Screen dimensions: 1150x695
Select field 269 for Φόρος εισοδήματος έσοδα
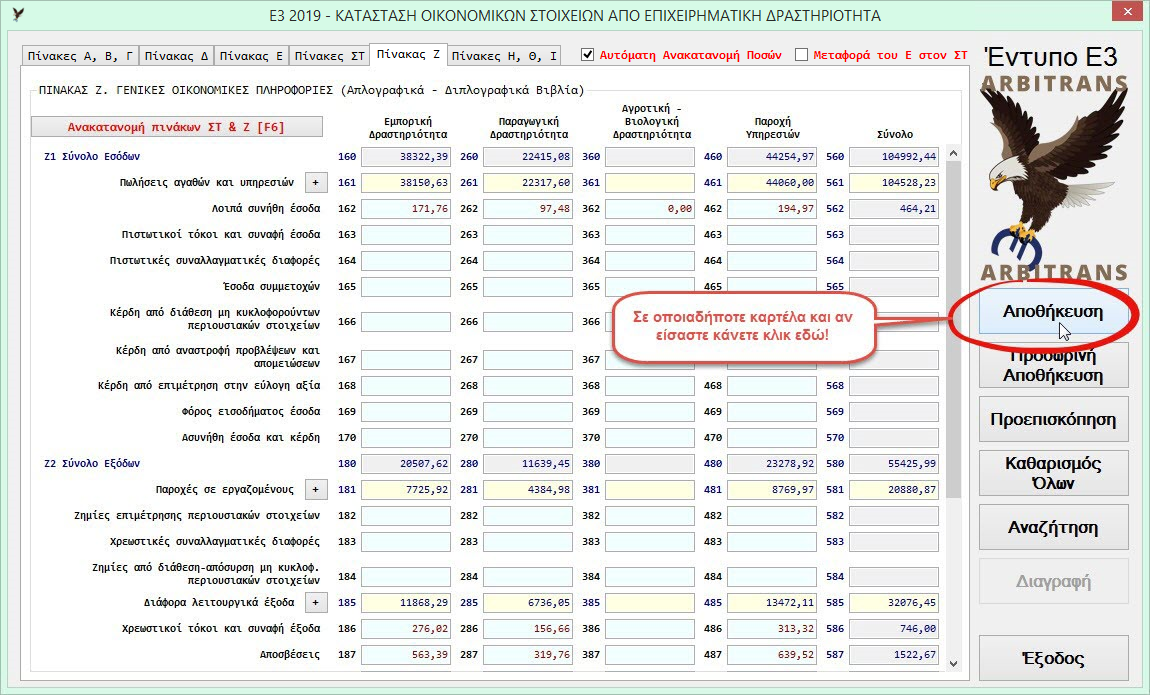tap(527, 412)
